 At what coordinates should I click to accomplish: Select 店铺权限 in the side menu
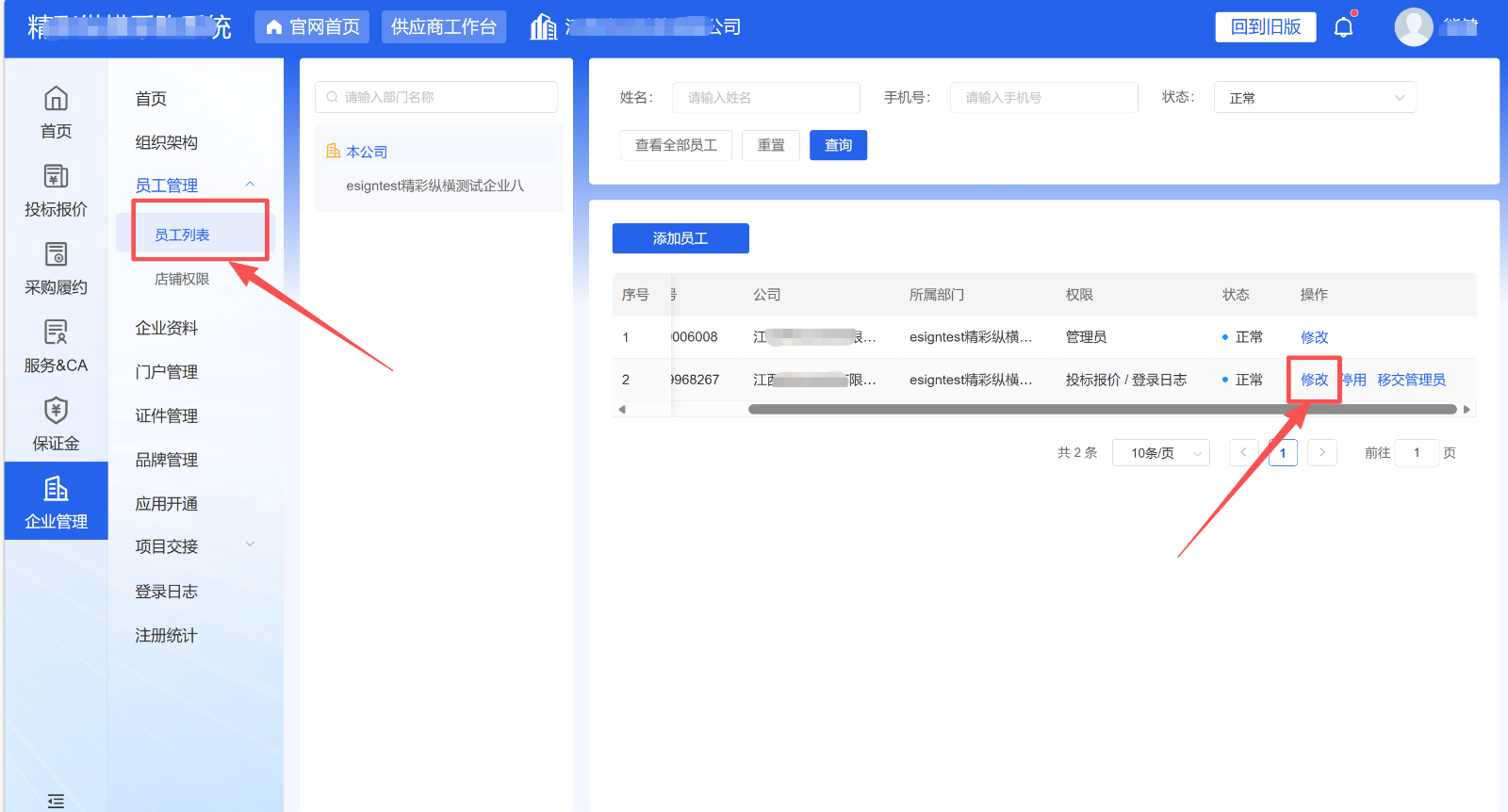click(182, 279)
